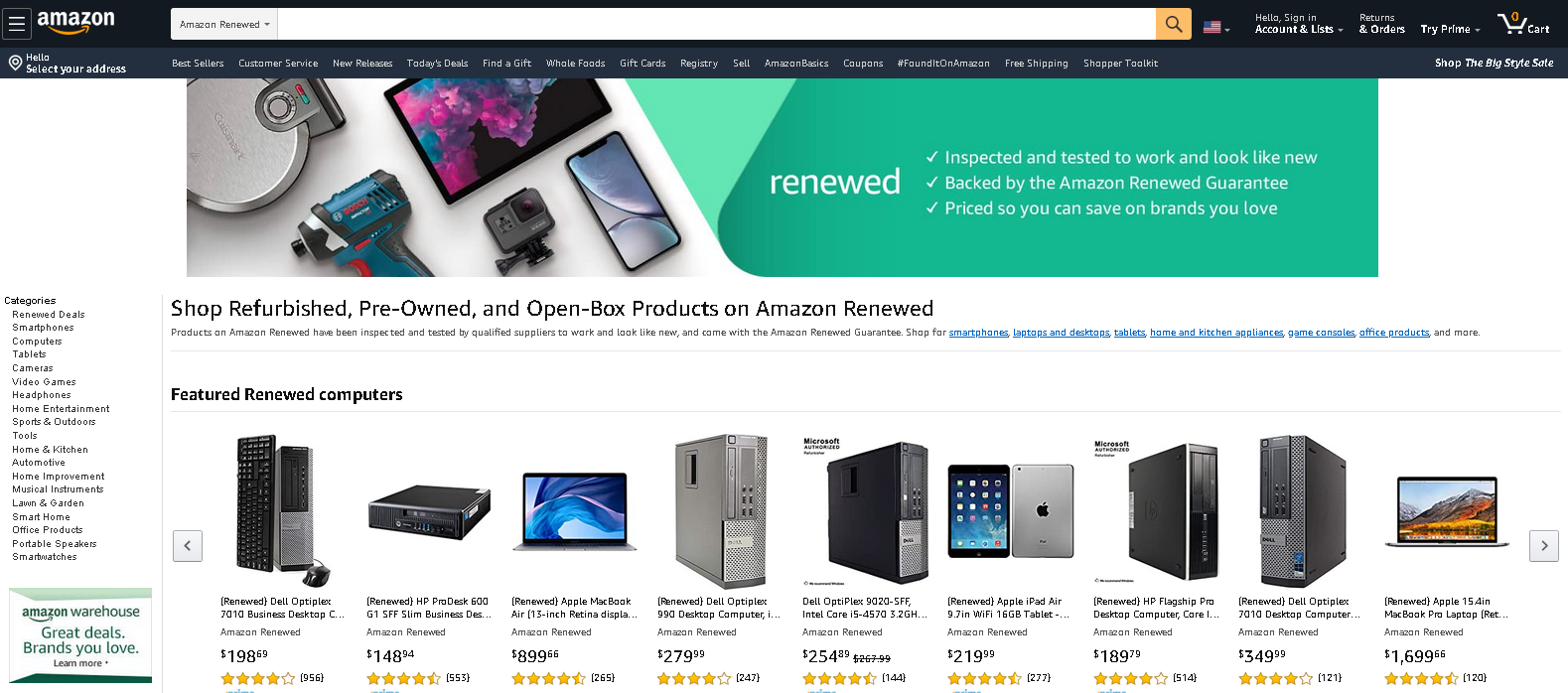Image resolution: width=1568 pixels, height=693 pixels.
Task: Click the US flag language icon
Action: (1215, 28)
